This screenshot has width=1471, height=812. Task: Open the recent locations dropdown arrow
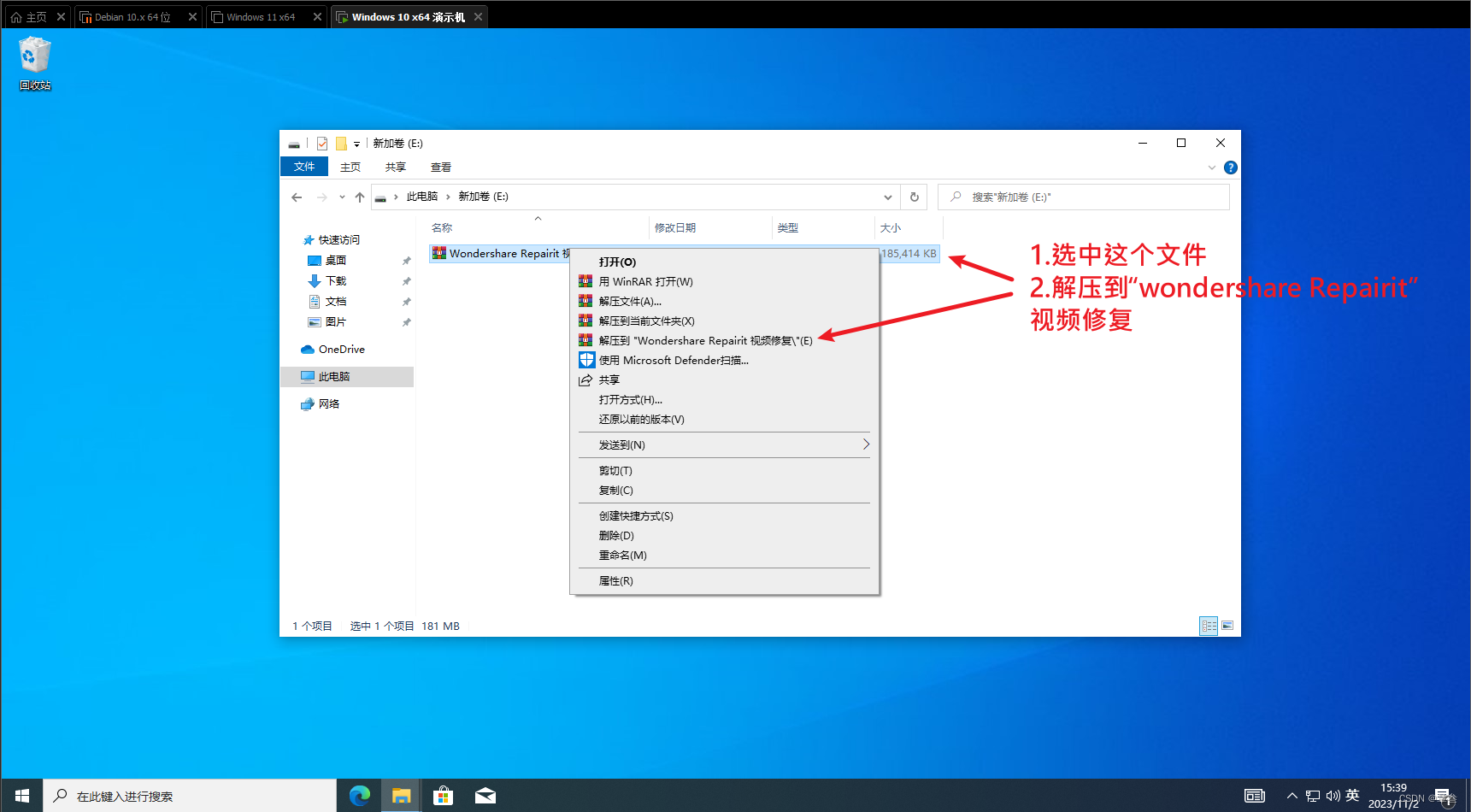point(342,197)
